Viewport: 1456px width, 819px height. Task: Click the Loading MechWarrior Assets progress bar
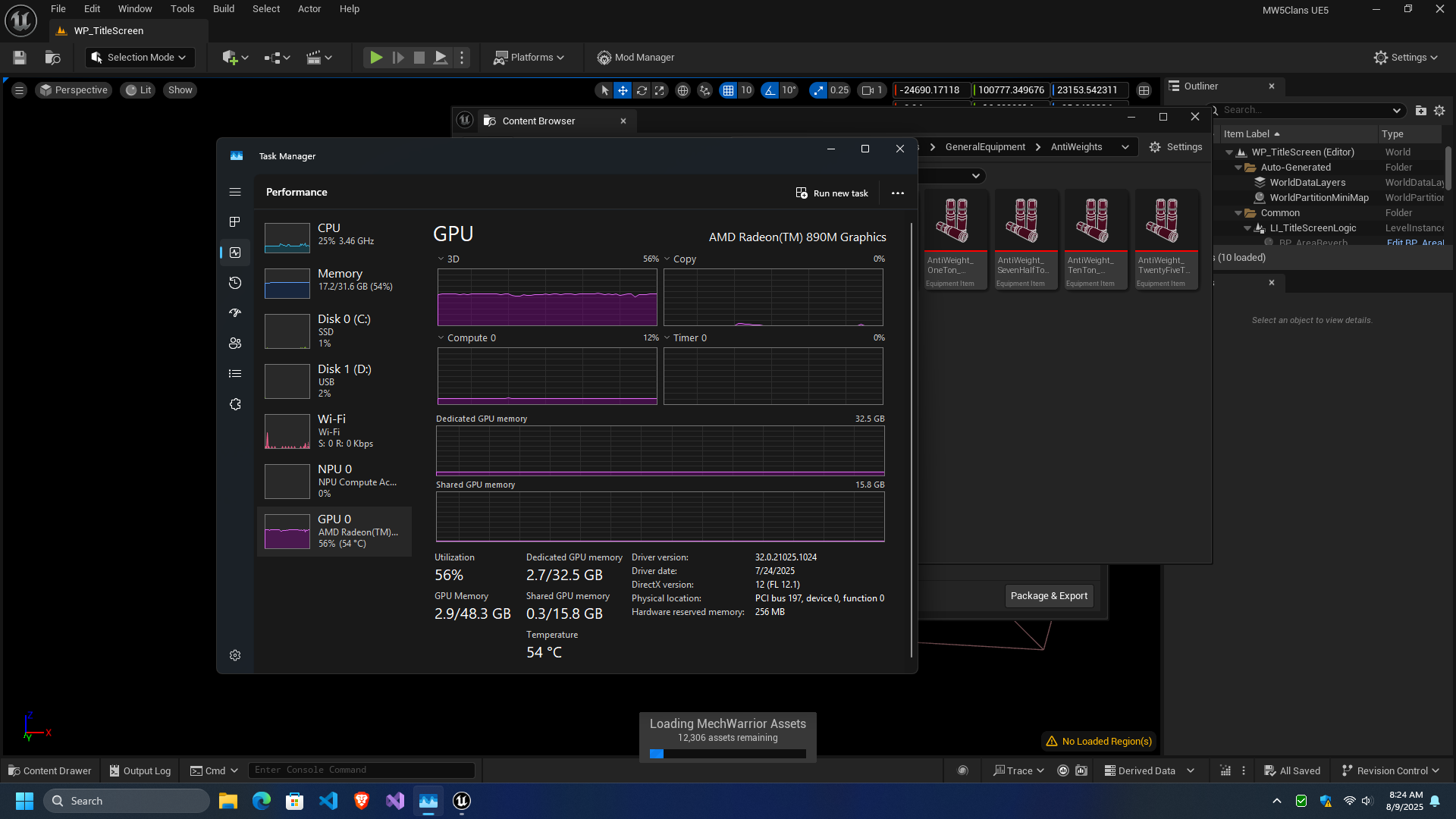point(728,754)
